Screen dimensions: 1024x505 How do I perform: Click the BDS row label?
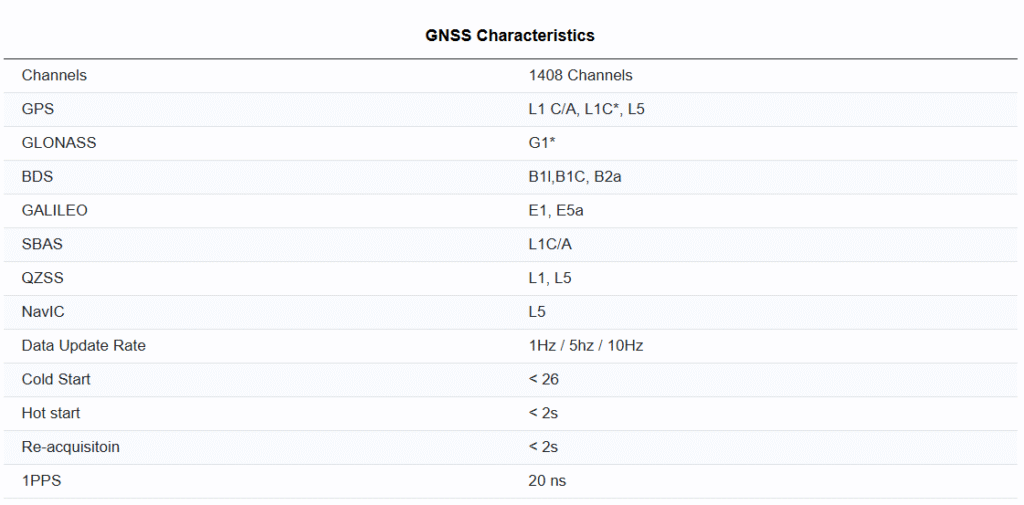point(38,177)
